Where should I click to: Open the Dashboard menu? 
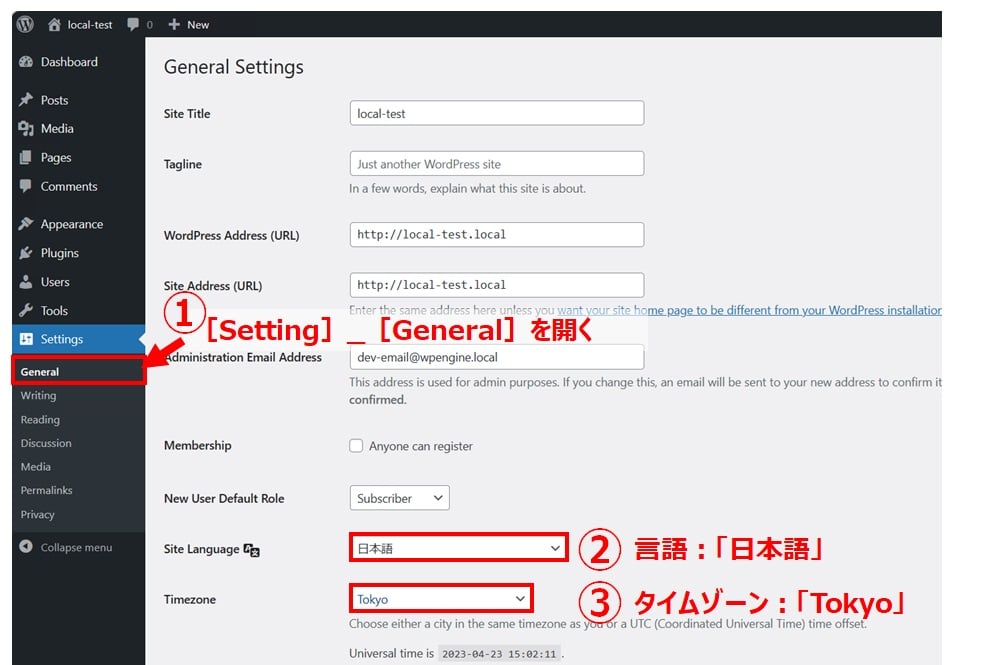[x=69, y=62]
